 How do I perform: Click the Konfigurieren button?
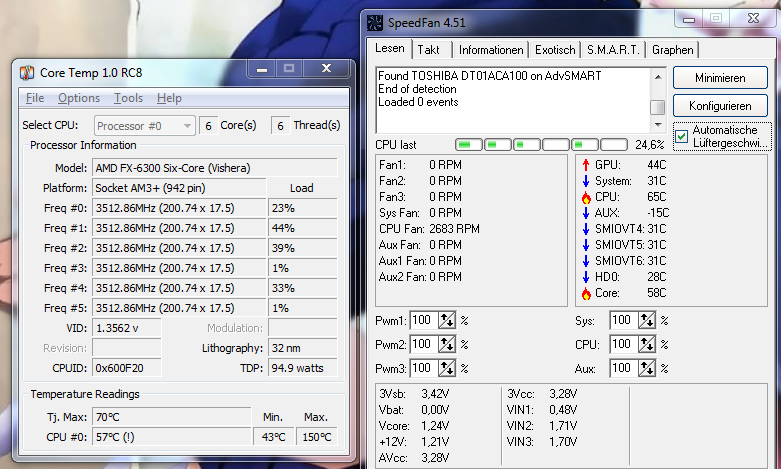coord(720,106)
